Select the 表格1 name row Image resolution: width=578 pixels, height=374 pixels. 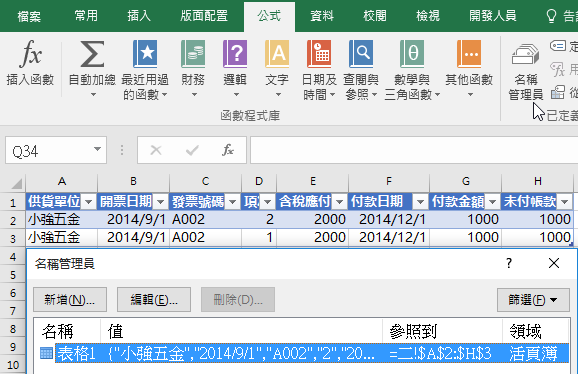pos(304,353)
